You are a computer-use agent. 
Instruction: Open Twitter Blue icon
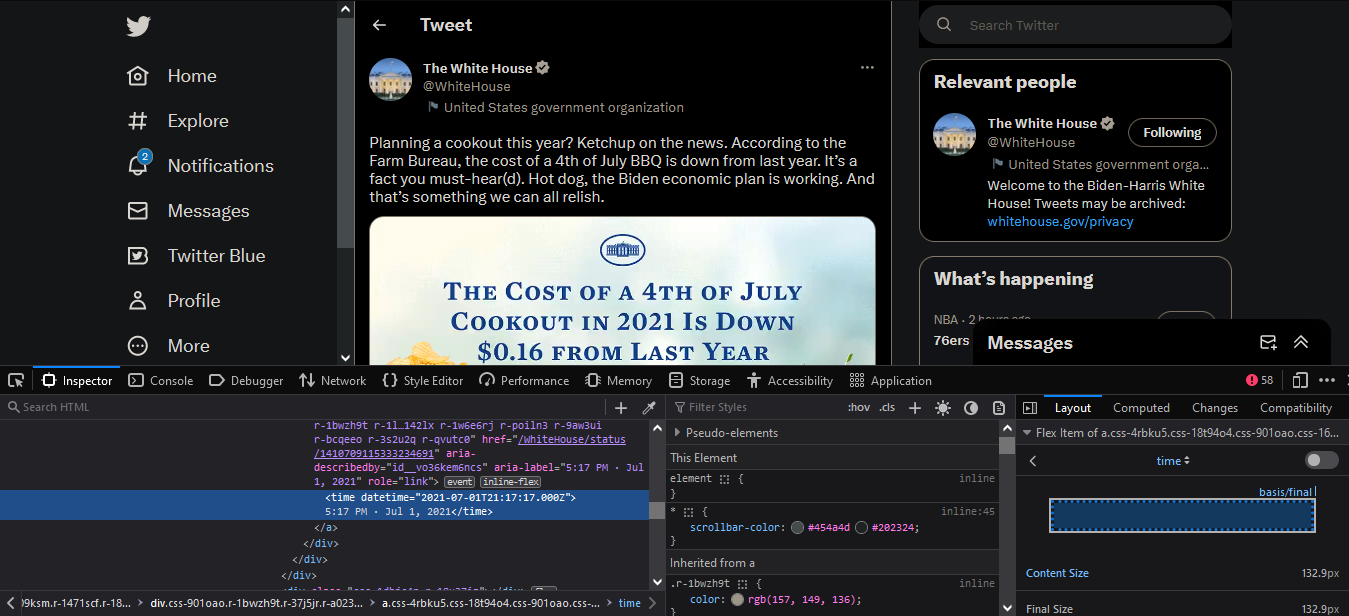click(x=138, y=256)
